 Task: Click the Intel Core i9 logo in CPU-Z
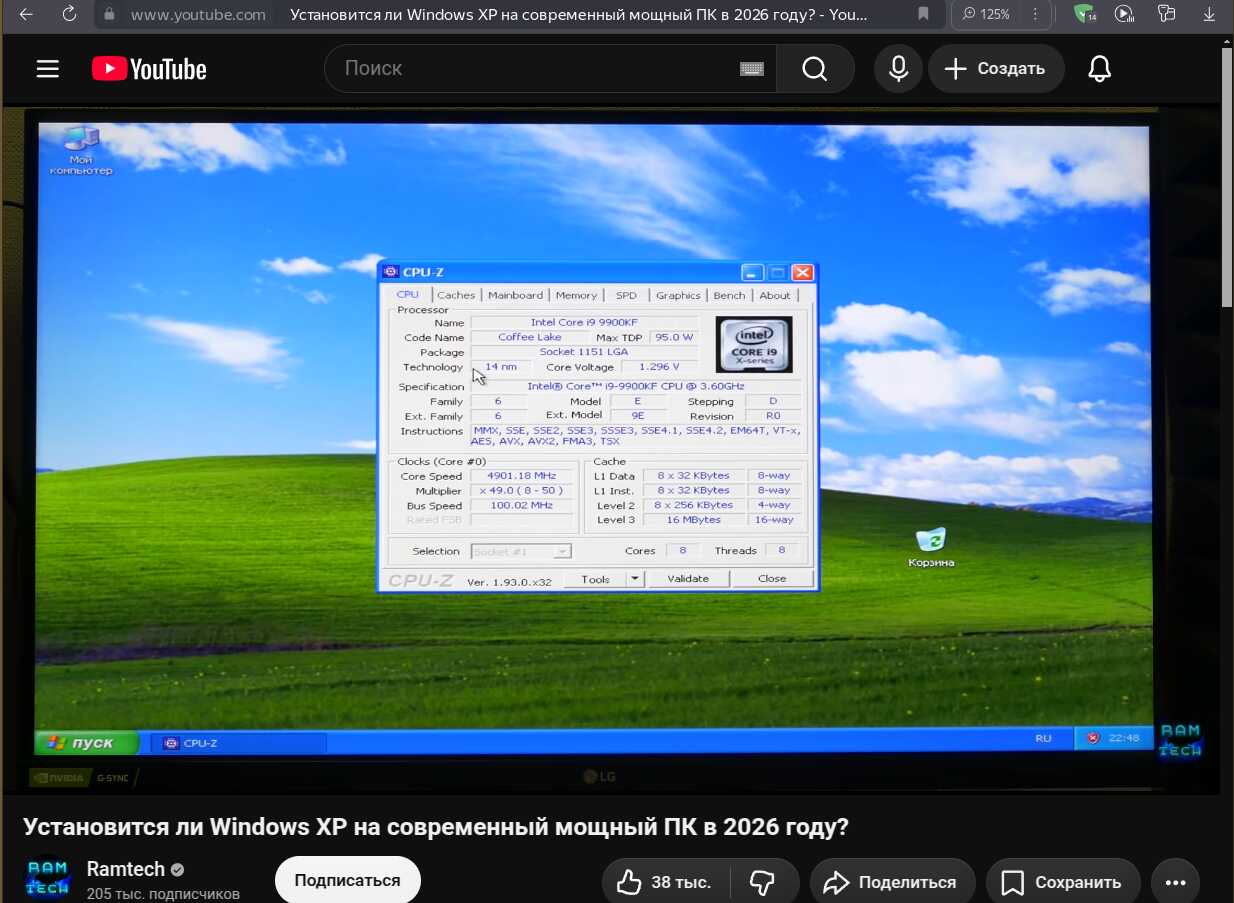(754, 344)
